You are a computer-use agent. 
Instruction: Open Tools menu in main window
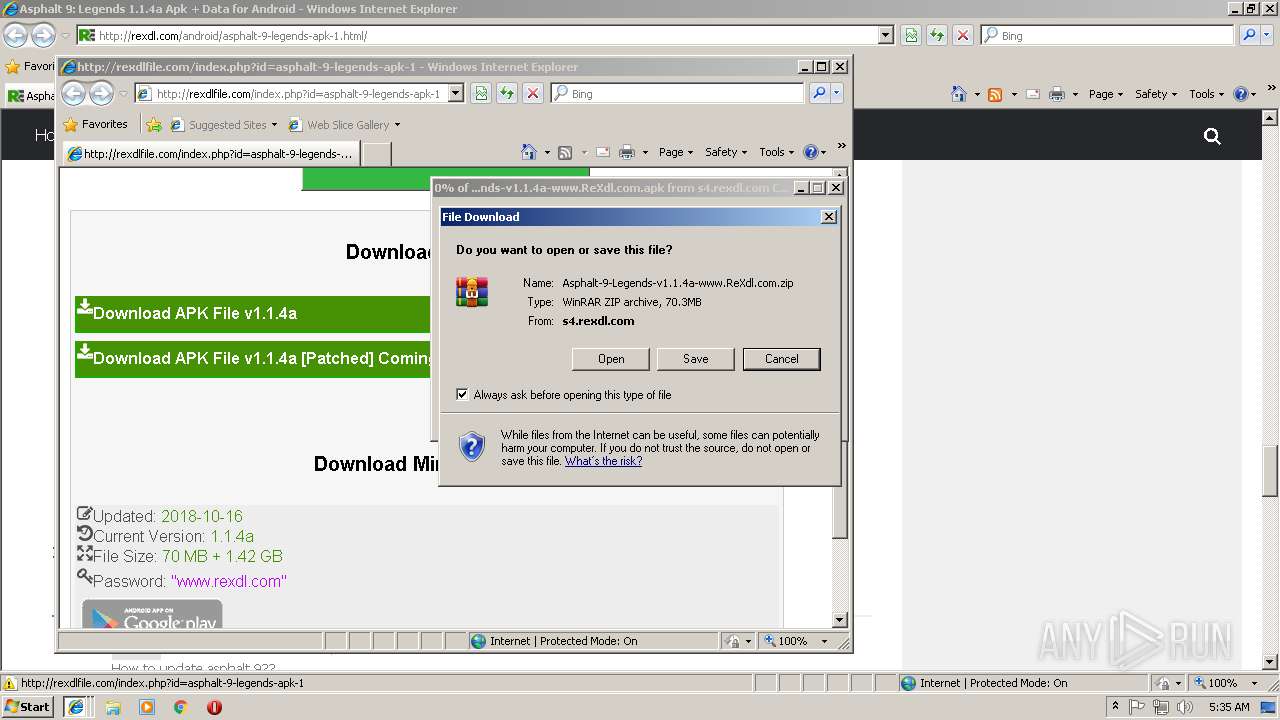coord(1207,94)
